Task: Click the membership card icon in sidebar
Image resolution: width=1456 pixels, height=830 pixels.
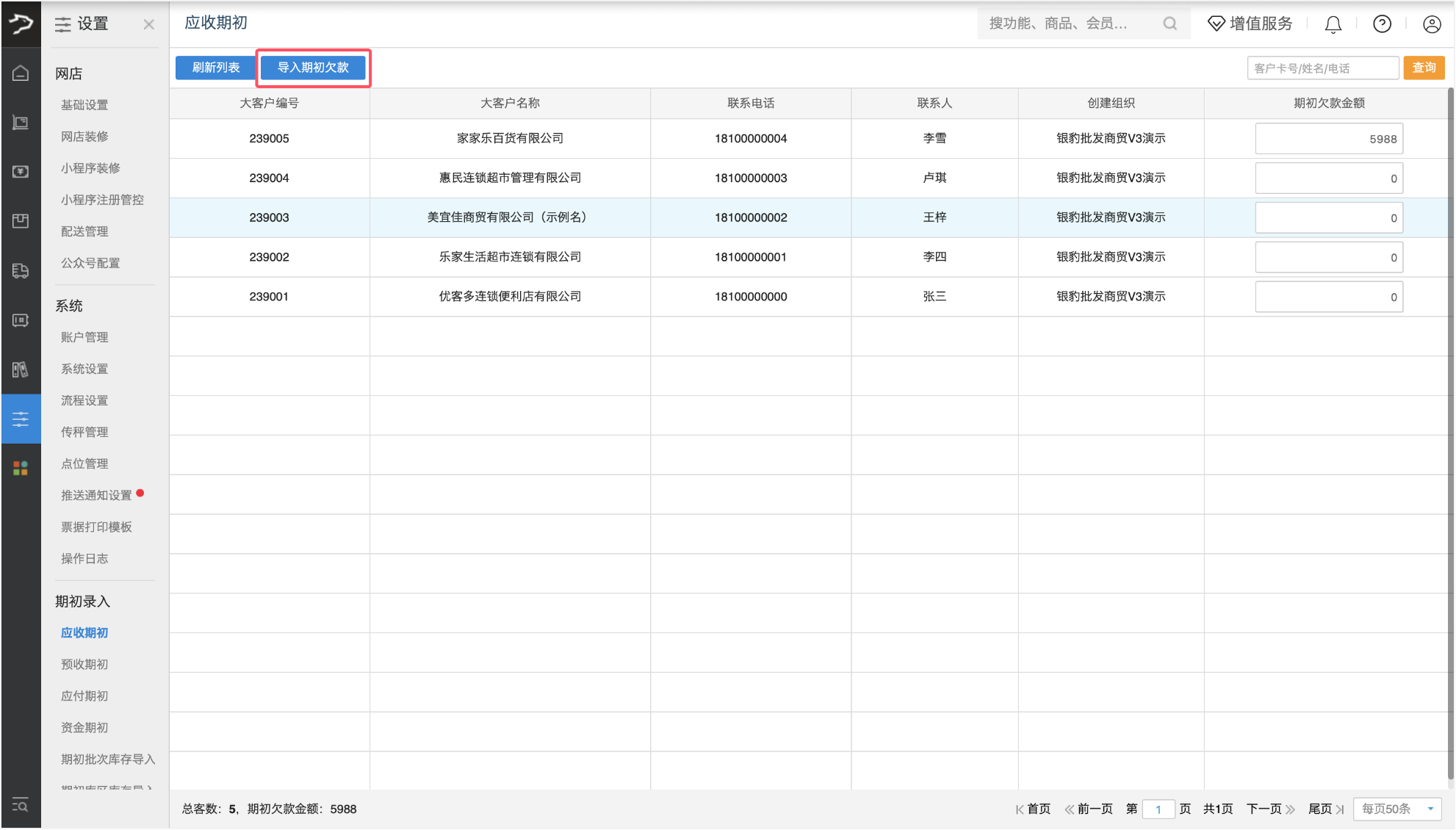Action: click(21, 320)
